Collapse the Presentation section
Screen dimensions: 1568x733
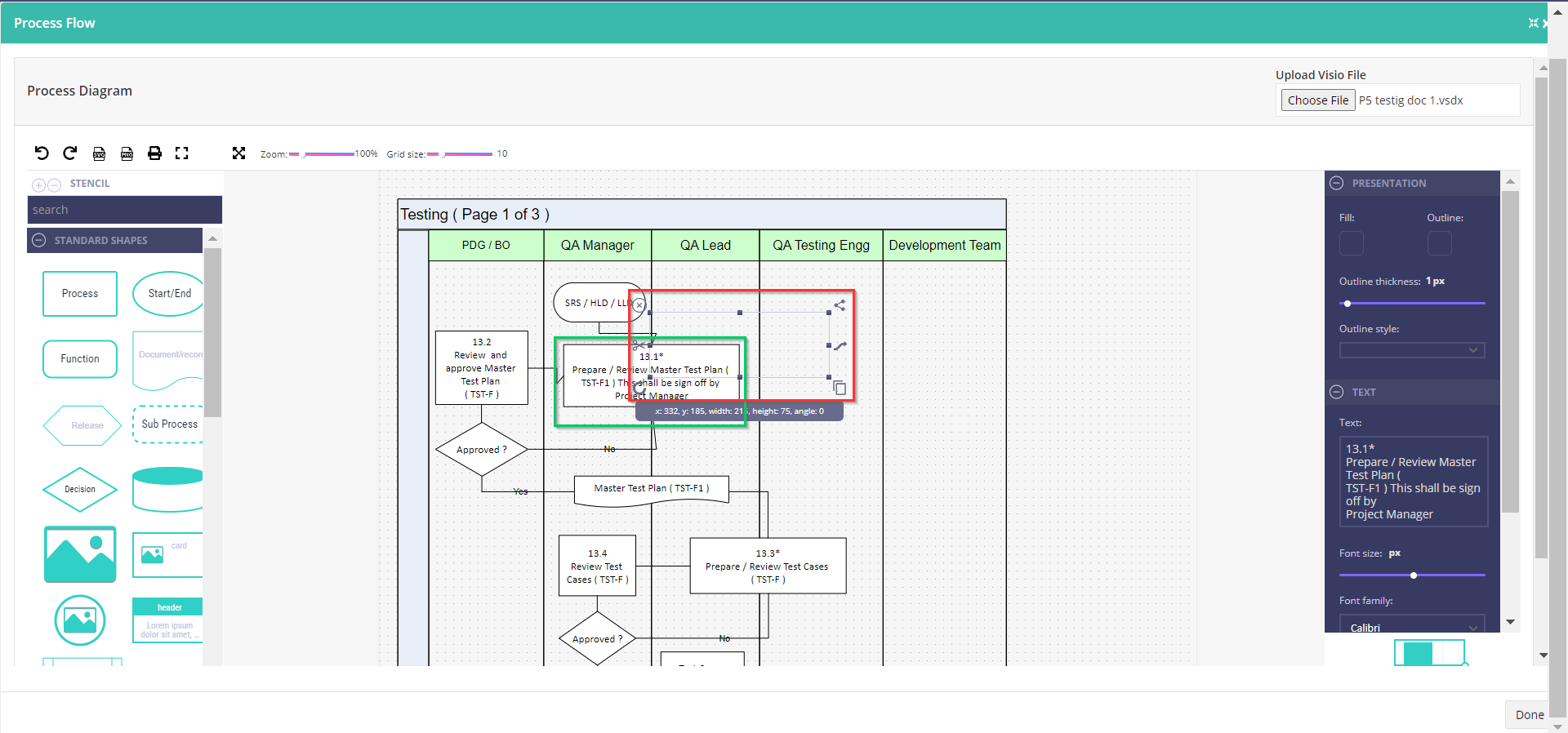point(1337,183)
